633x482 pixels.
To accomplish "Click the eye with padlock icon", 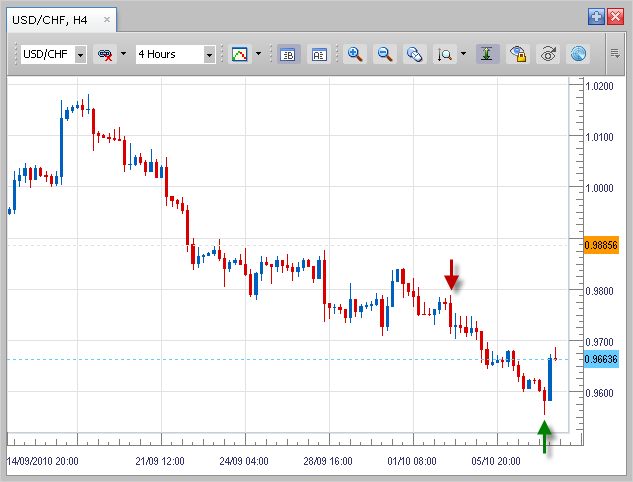I will pos(518,54).
